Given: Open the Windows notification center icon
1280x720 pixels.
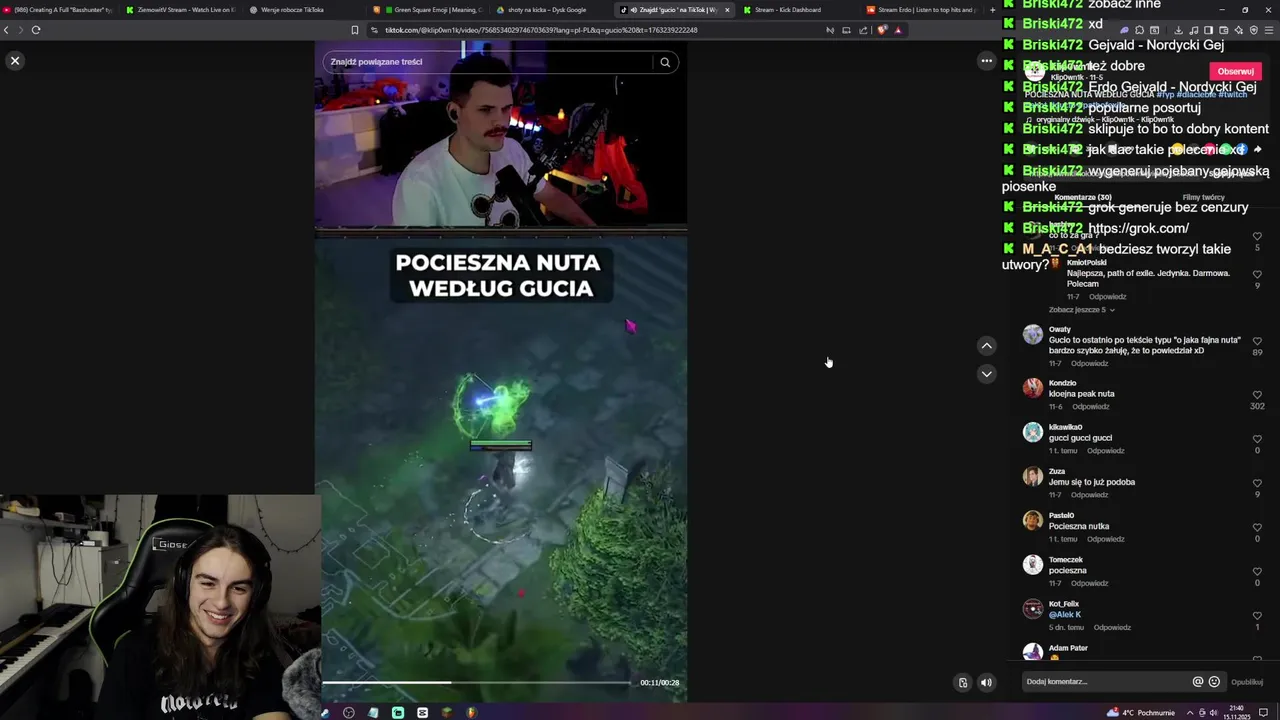Looking at the screenshot, I should (x=1264, y=713).
